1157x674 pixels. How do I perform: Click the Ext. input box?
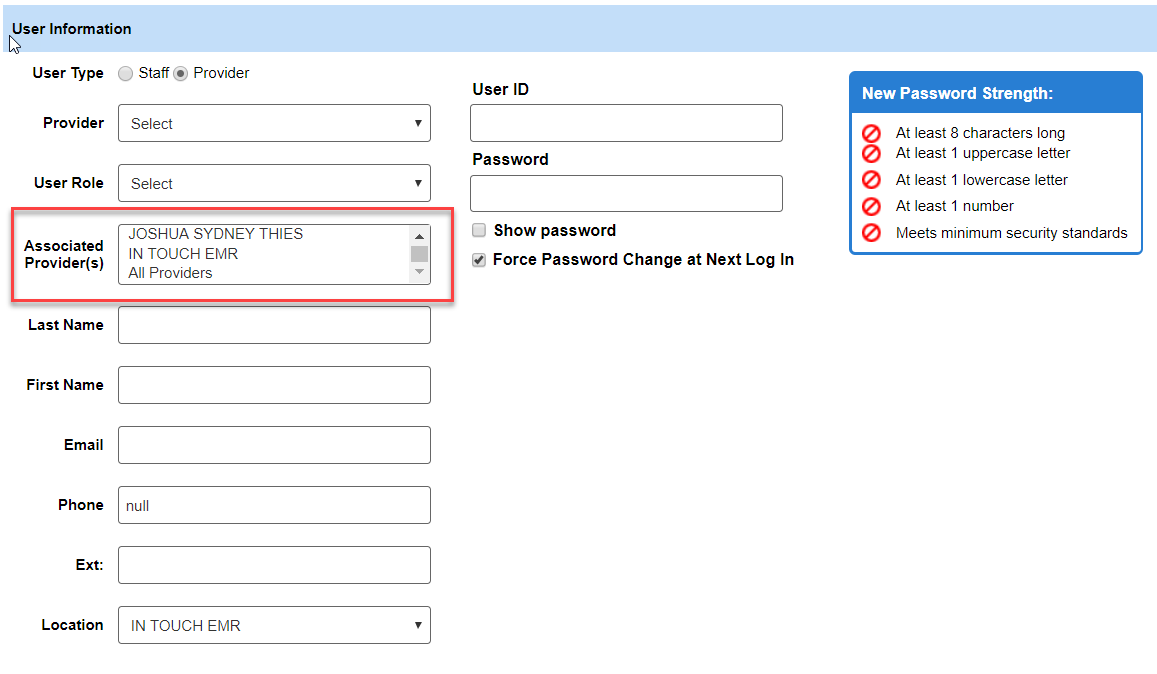tap(274, 565)
